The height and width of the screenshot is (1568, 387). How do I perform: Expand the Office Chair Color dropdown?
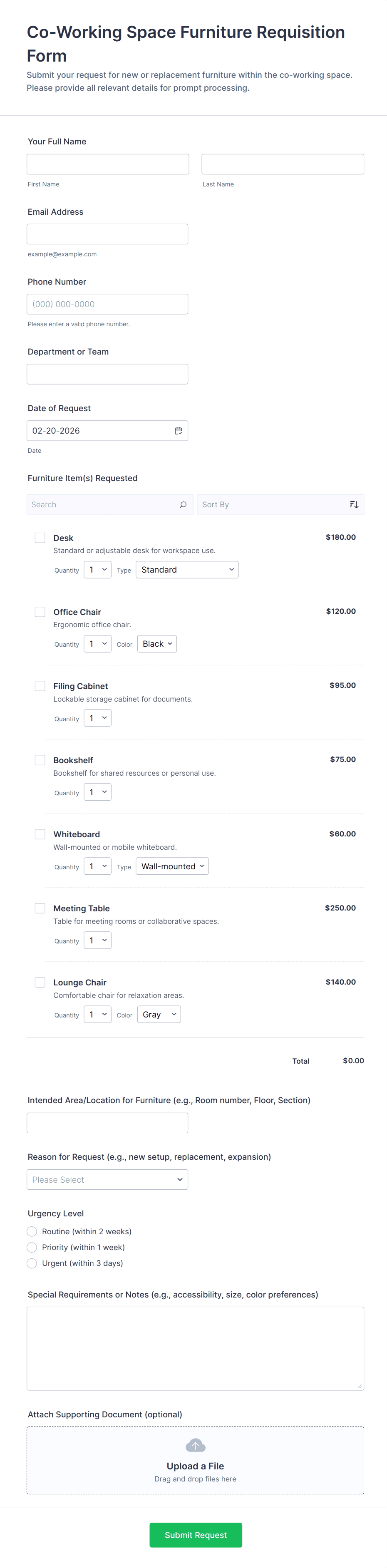(157, 644)
